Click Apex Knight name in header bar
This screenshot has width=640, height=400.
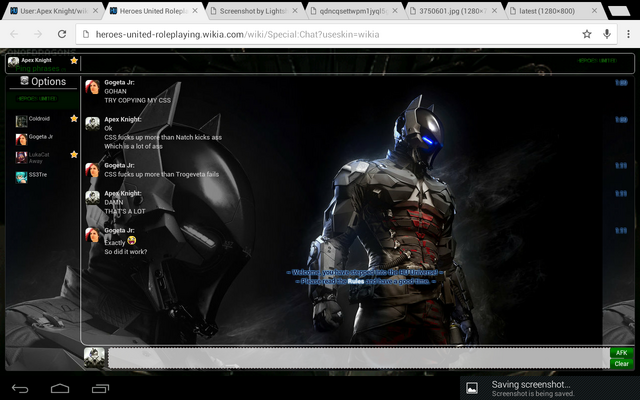[36, 60]
